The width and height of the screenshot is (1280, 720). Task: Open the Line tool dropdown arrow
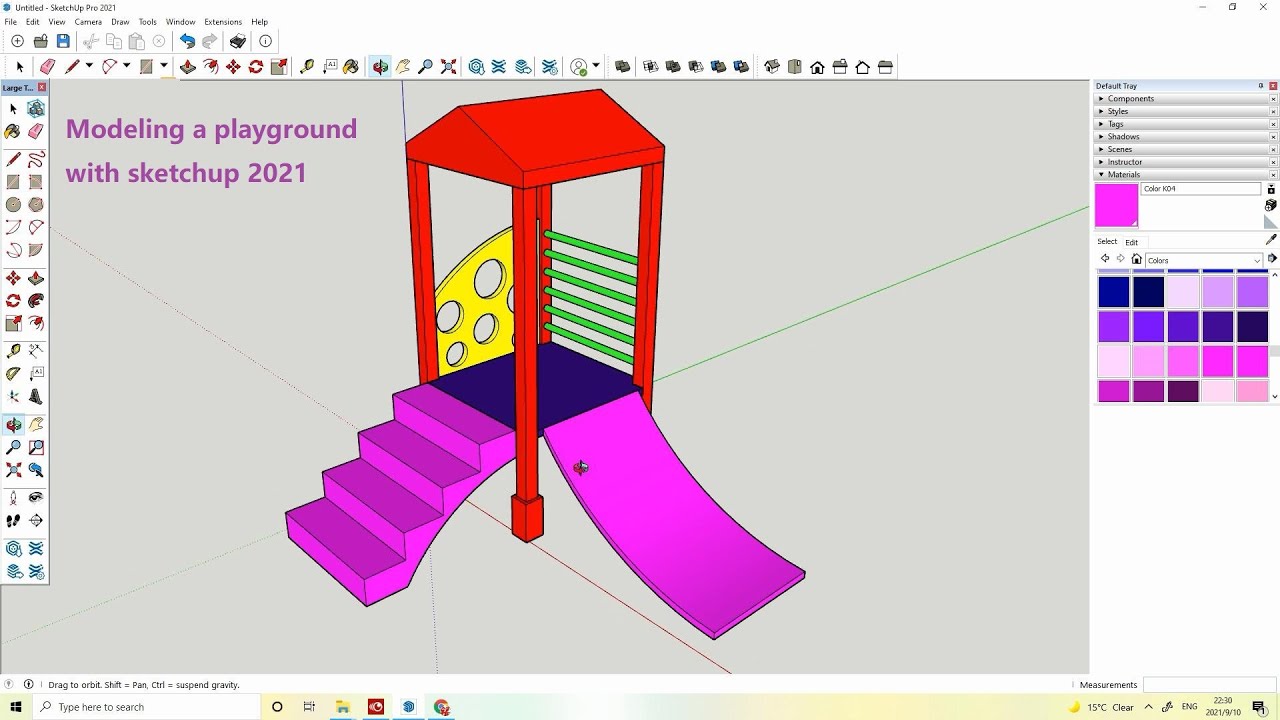[89, 66]
